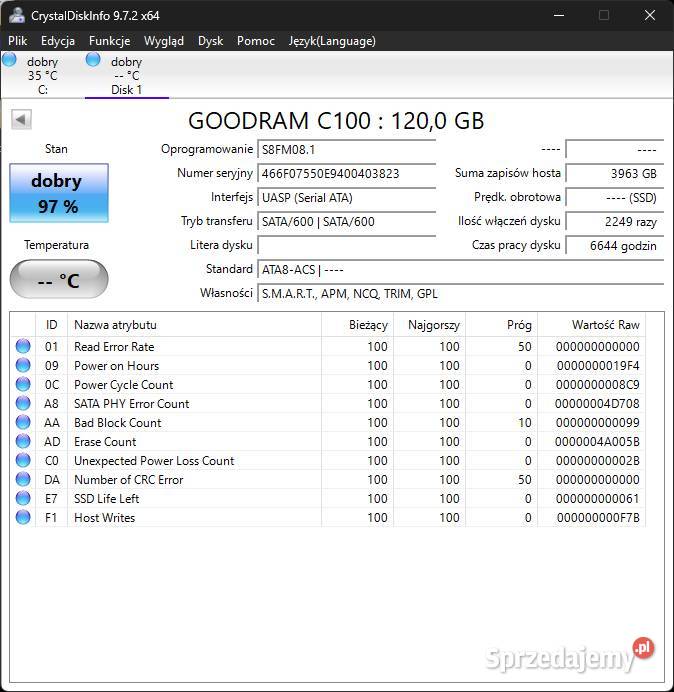Click the blue status orb for drive C:
Image resolution: width=674 pixels, height=692 pixels.
(9, 60)
